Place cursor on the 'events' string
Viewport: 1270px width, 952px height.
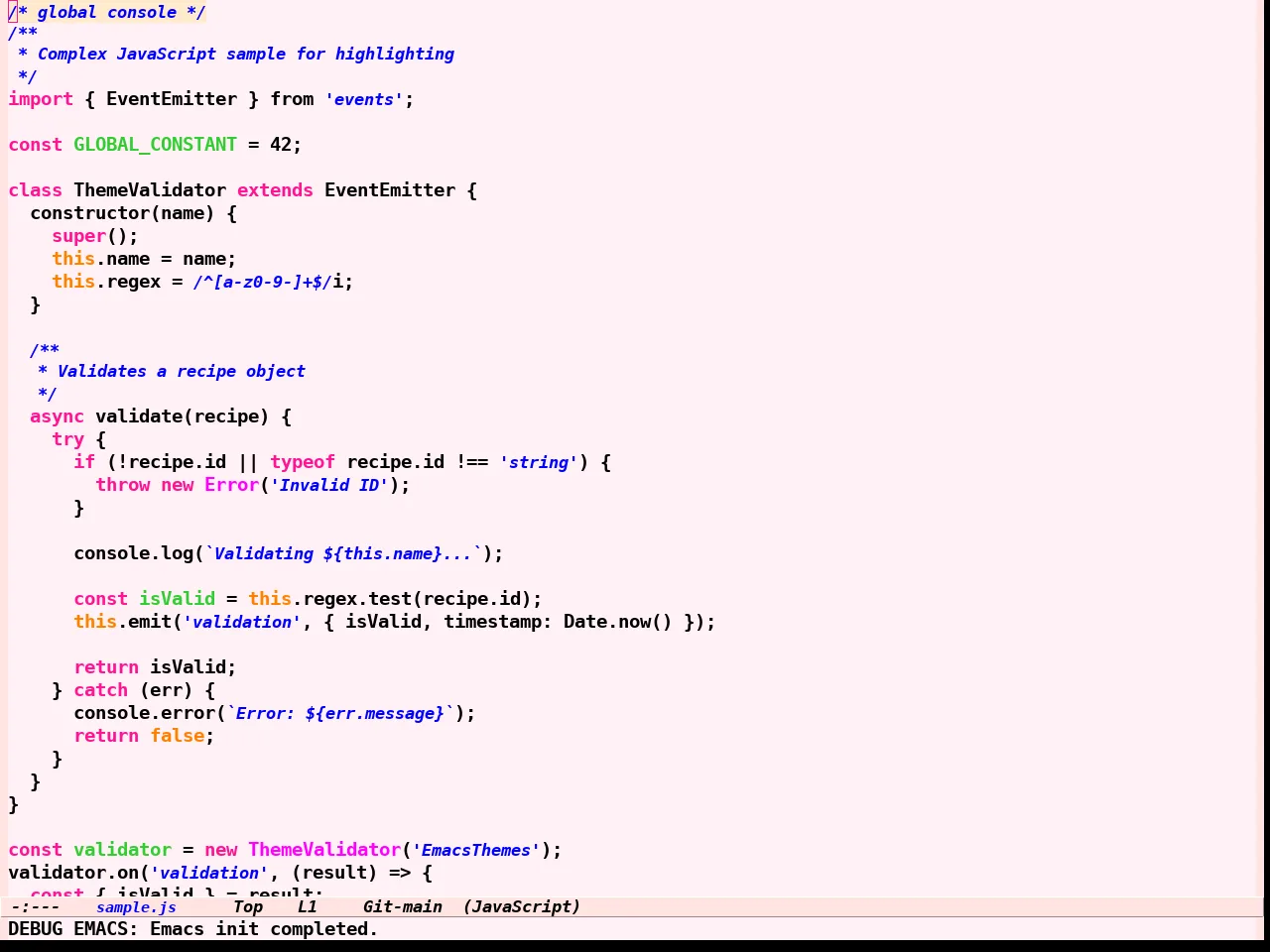pos(363,99)
